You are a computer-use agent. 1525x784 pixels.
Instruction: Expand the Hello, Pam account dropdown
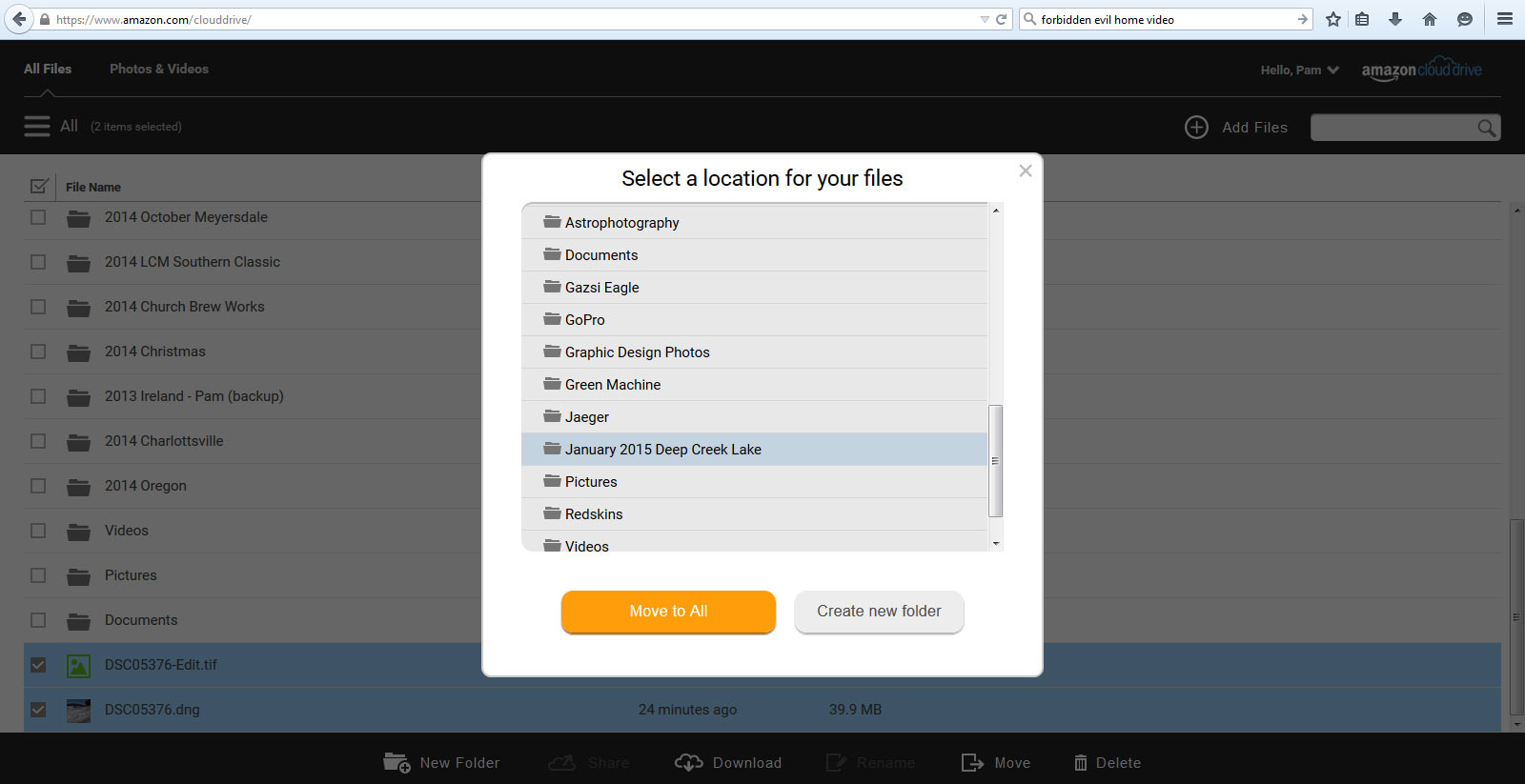point(1332,70)
